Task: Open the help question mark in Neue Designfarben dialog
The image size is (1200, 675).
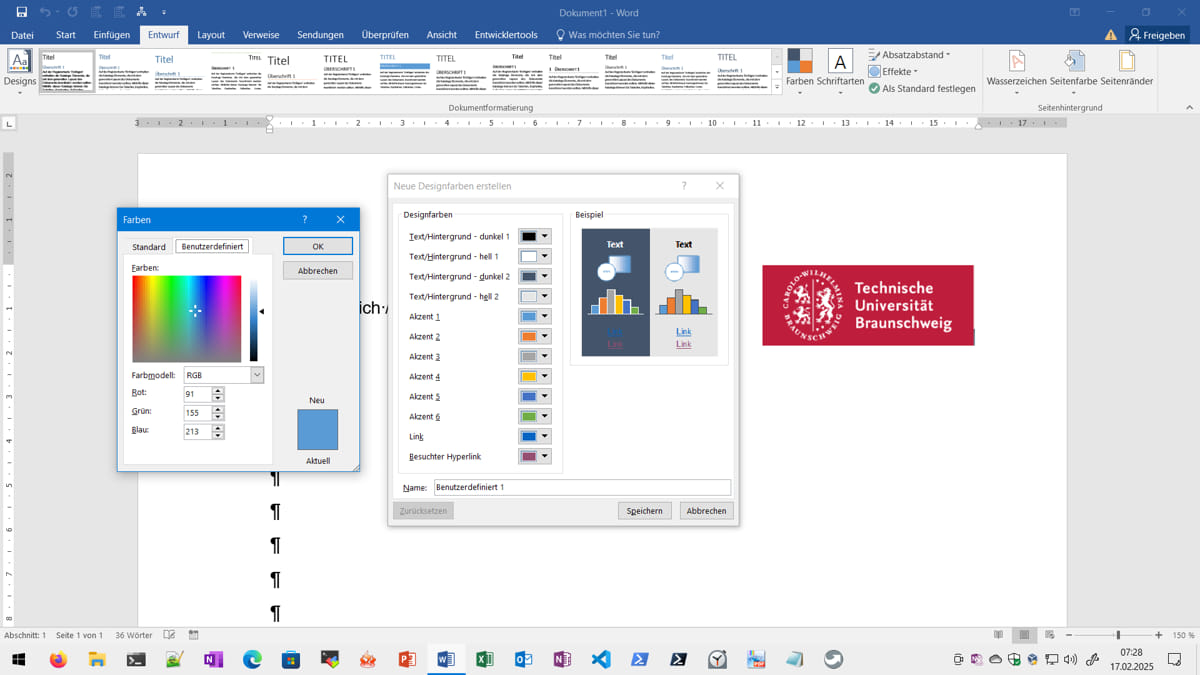Action: coord(684,186)
